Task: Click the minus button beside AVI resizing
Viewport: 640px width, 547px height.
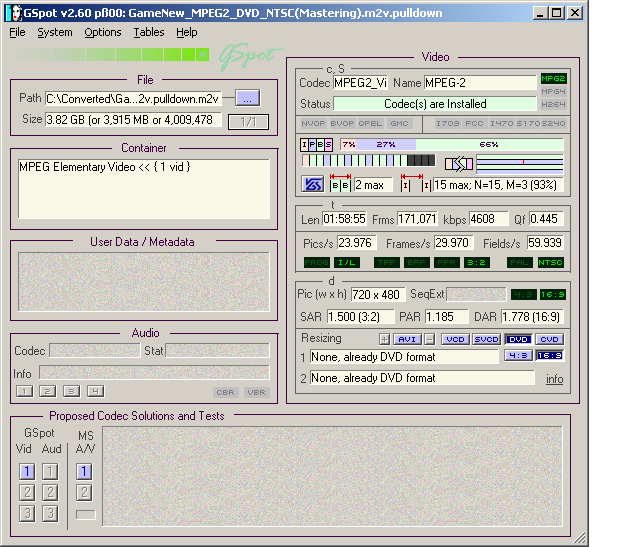Action: pyautogui.click(x=429, y=339)
